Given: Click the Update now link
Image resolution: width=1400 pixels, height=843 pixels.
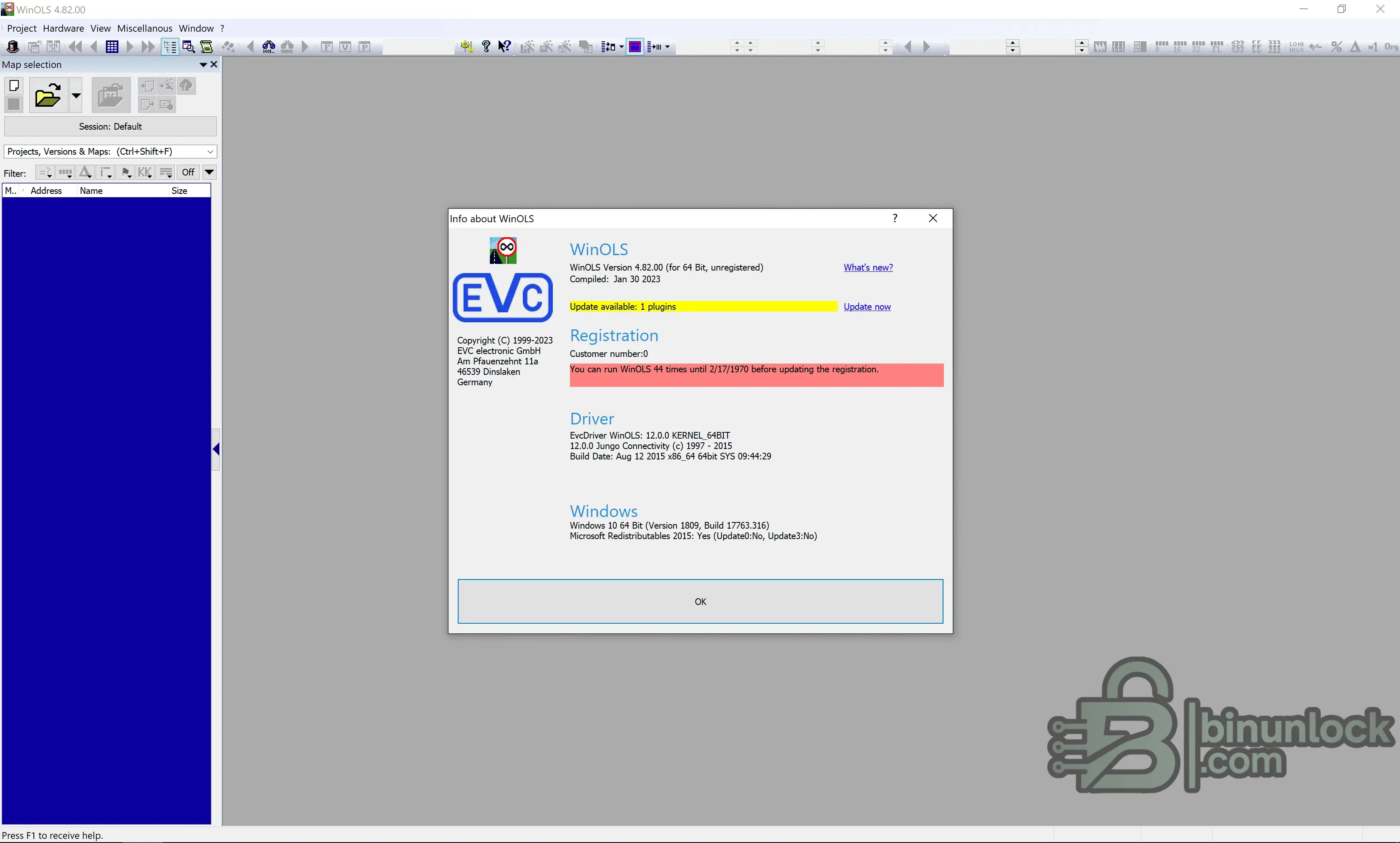Looking at the screenshot, I should pos(867,307).
